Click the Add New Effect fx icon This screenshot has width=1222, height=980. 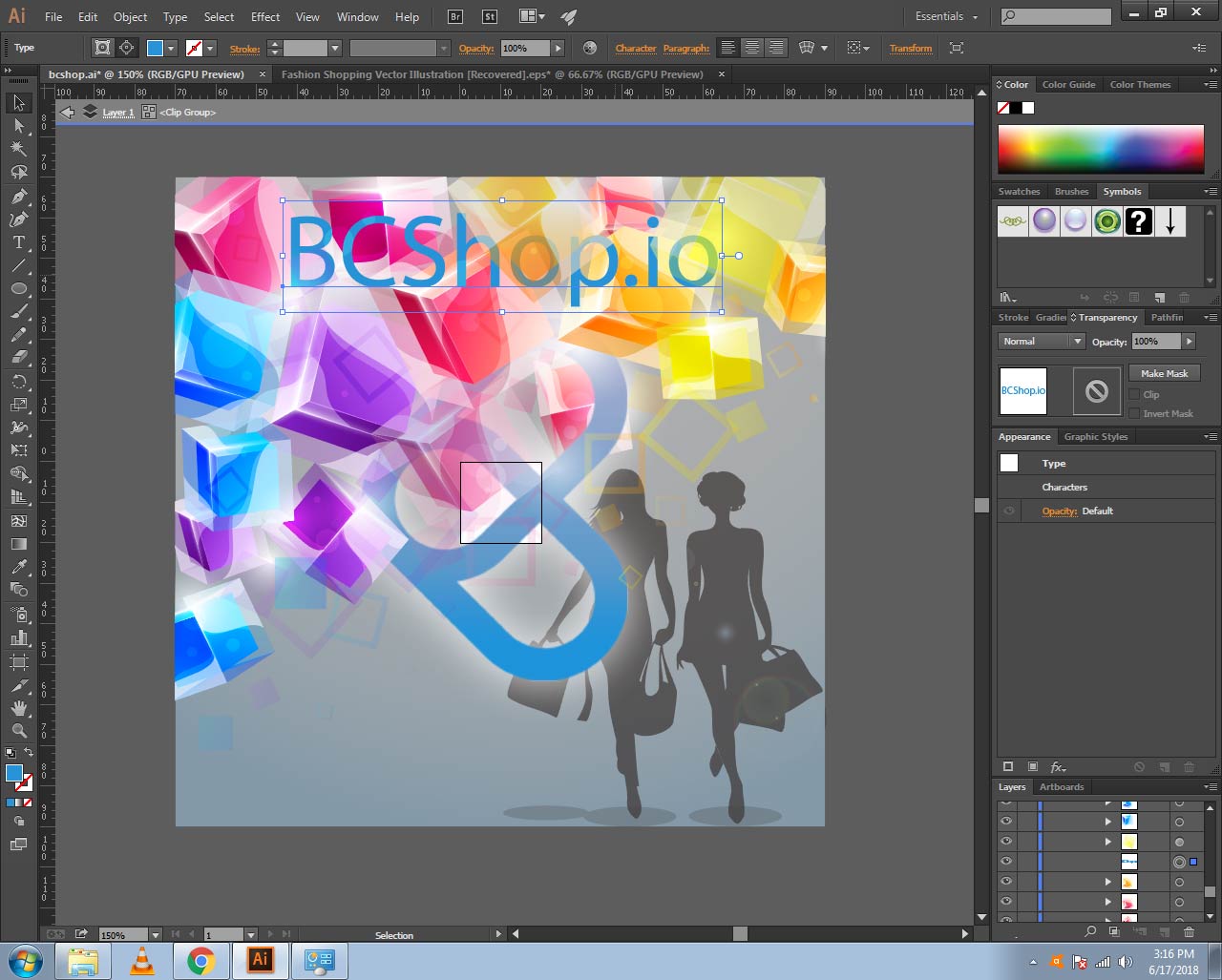(x=1058, y=767)
